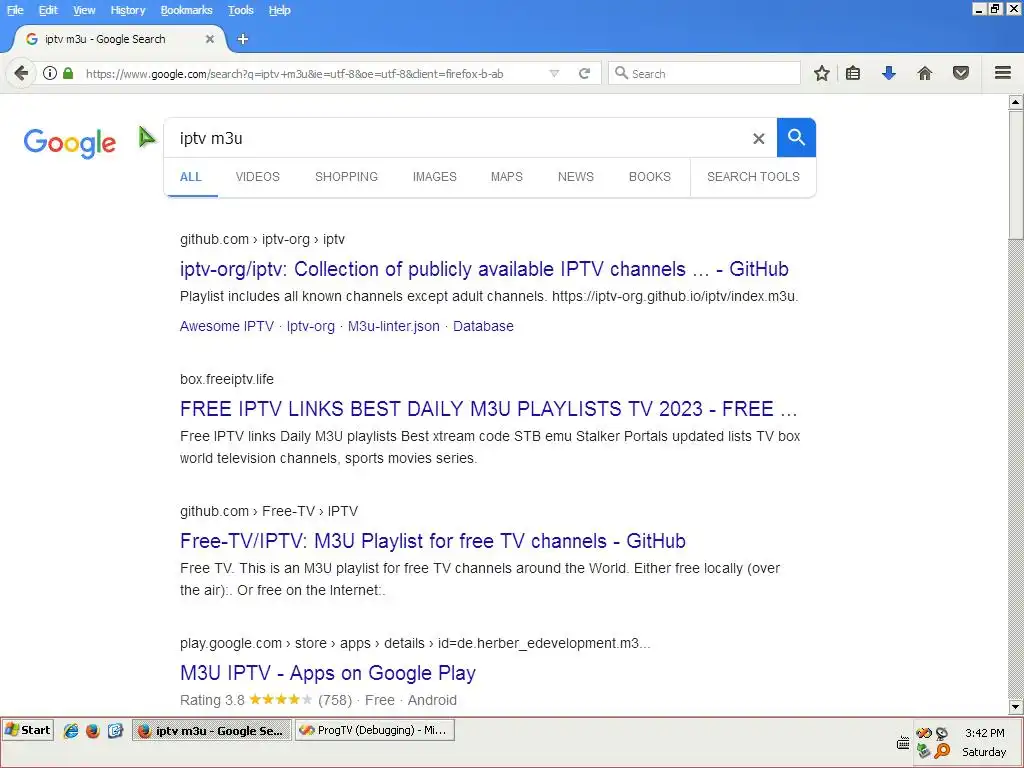Close the iptv m3u Google Search tab
The width and height of the screenshot is (1024, 768).
coord(210,39)
